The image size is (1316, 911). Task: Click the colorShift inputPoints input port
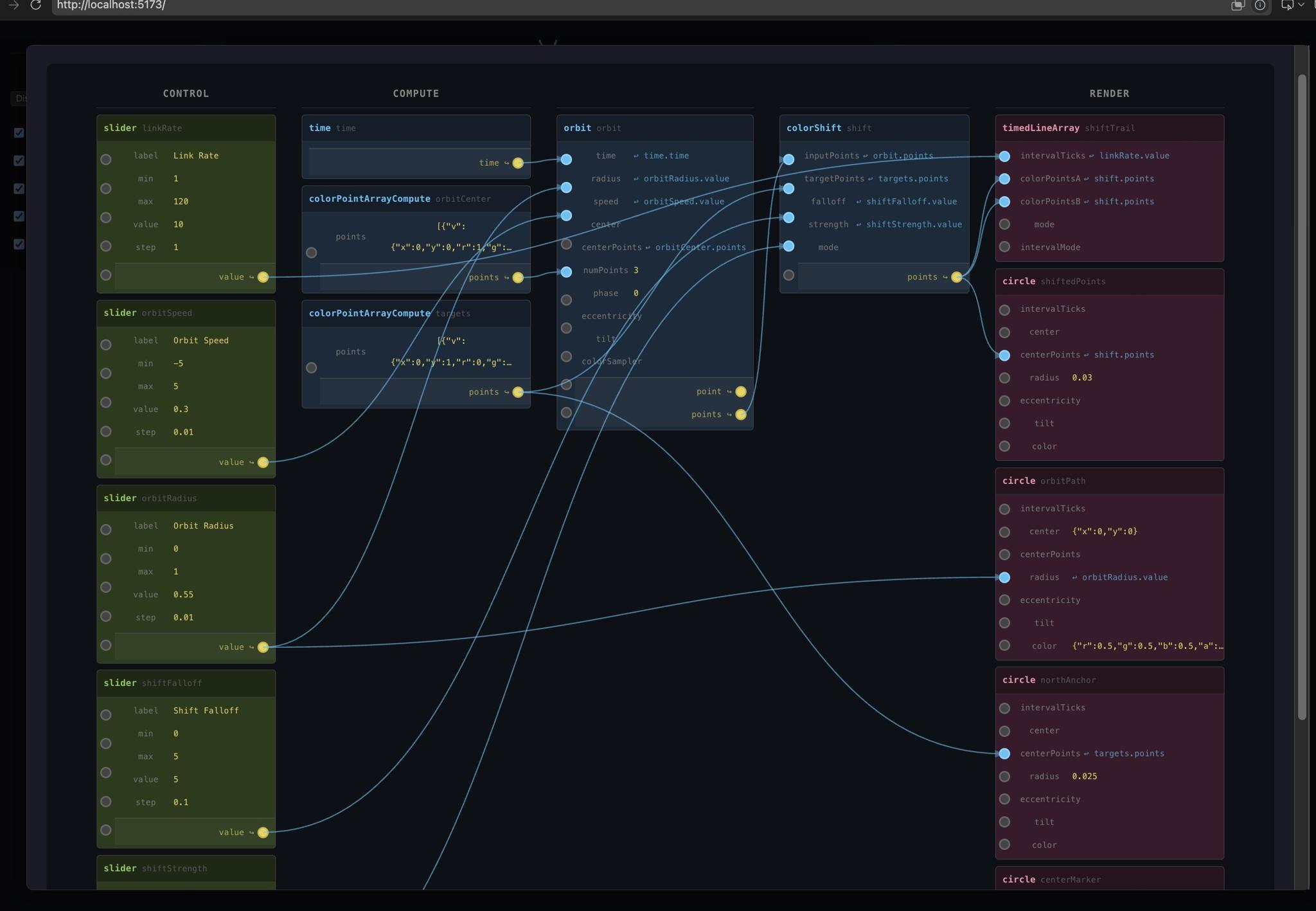tap(788, 159)
